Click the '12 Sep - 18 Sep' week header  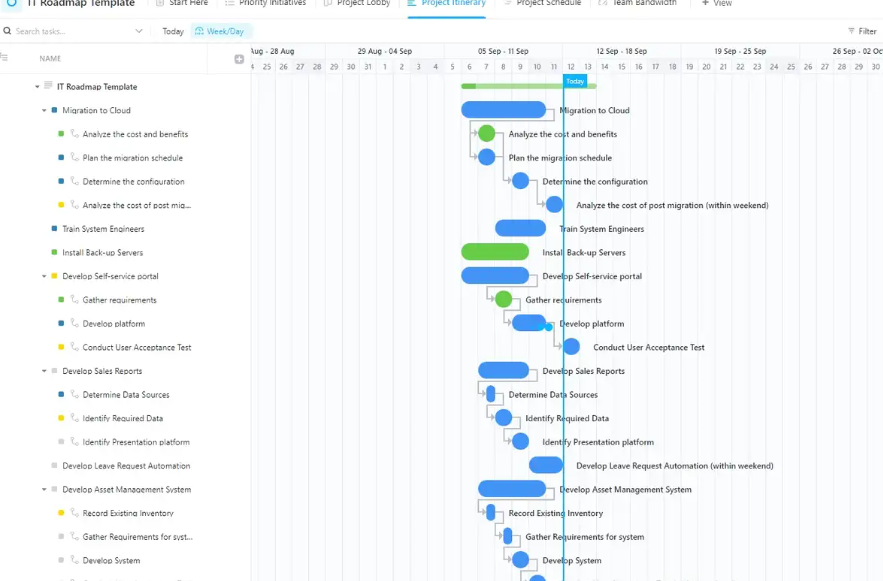pos(622,51)
